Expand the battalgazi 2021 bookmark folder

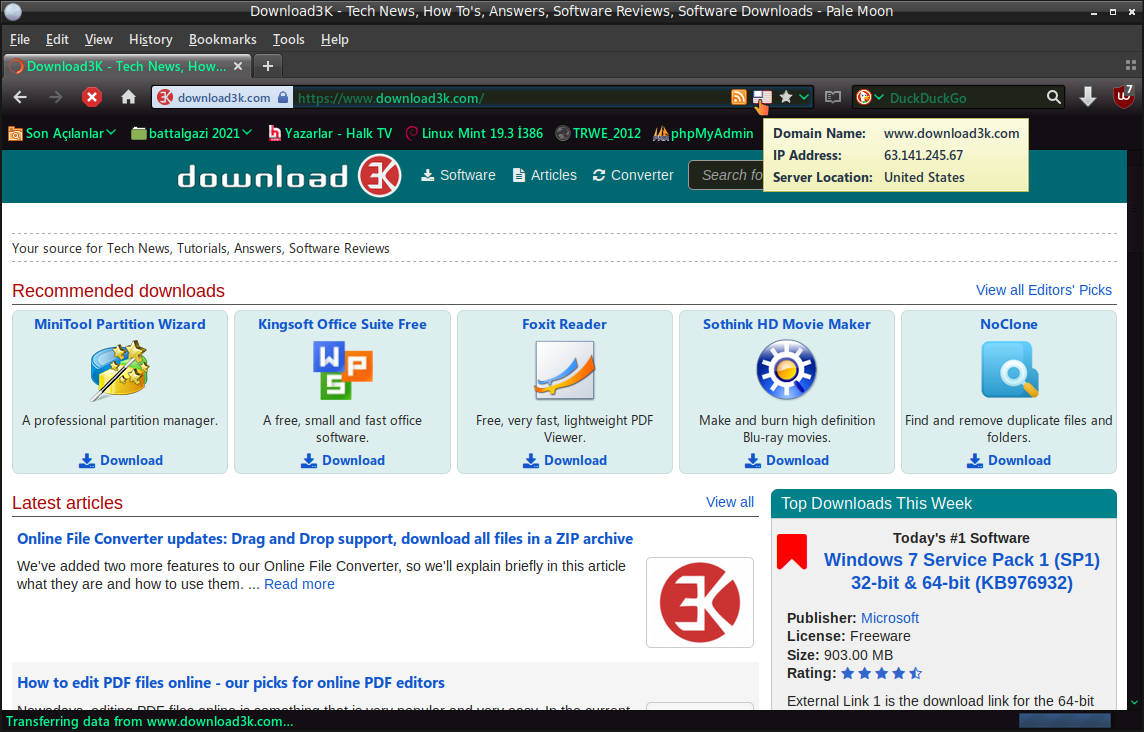tap(192, 133)
